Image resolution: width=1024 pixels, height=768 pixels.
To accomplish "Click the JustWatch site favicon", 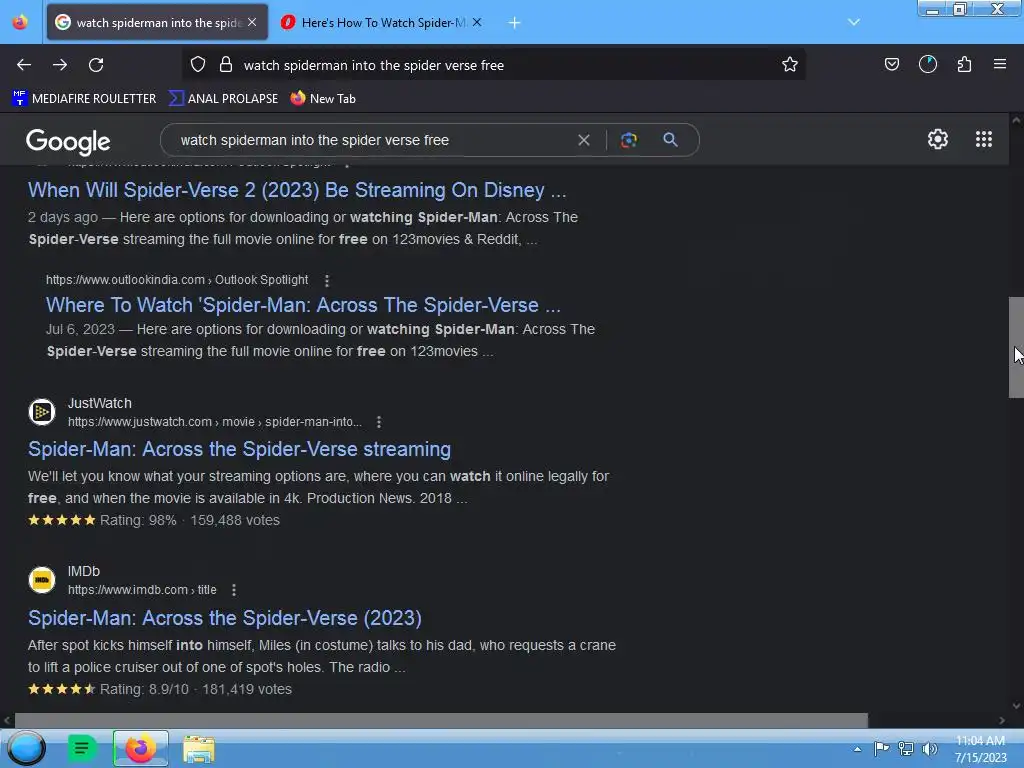I will (x=42, y=412).
